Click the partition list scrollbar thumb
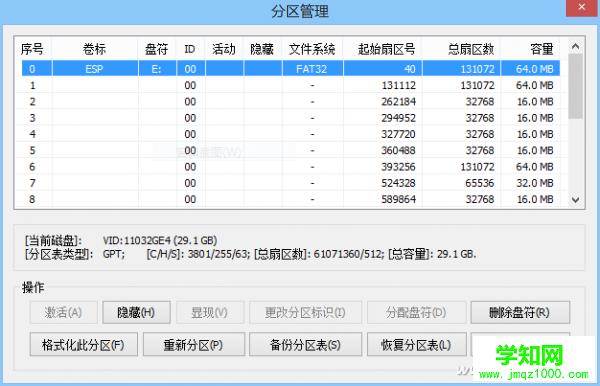 (575, 86)
